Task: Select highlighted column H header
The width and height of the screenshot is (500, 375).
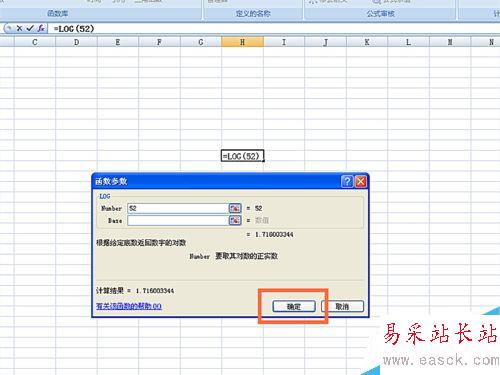Action: (242, 42)
